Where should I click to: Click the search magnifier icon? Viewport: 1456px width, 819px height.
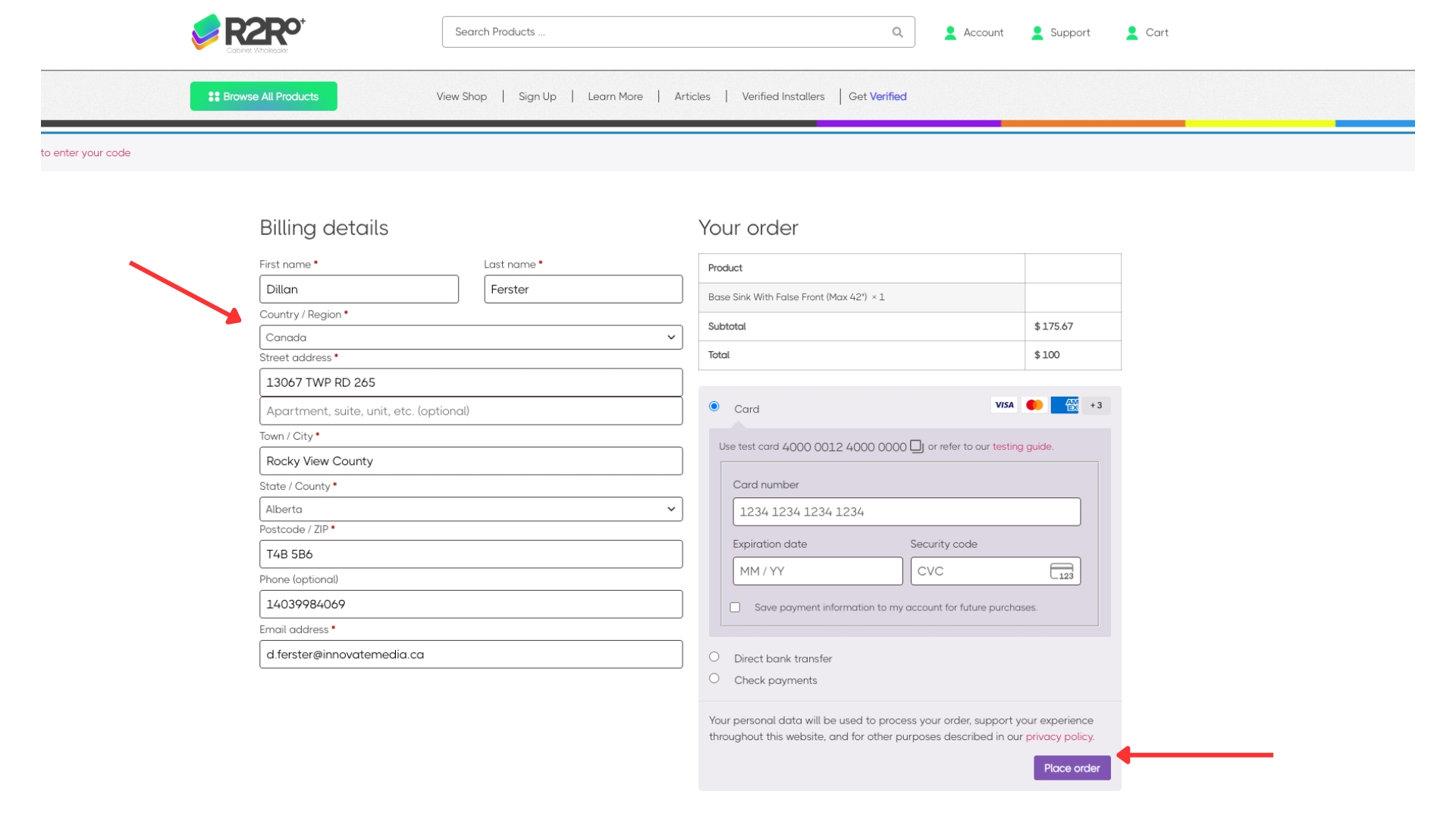(x=897, y=32)
